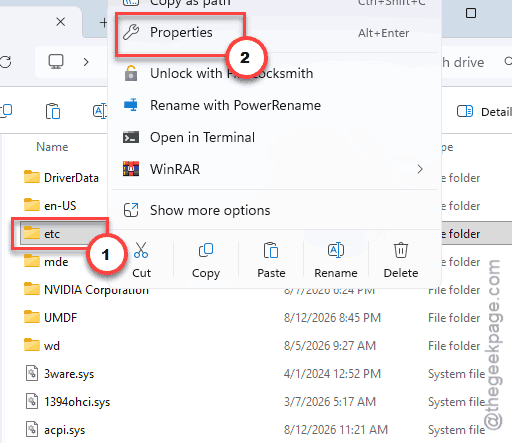
Task: Click the Properties wrench icon
Action: click(x=131, y=33)
